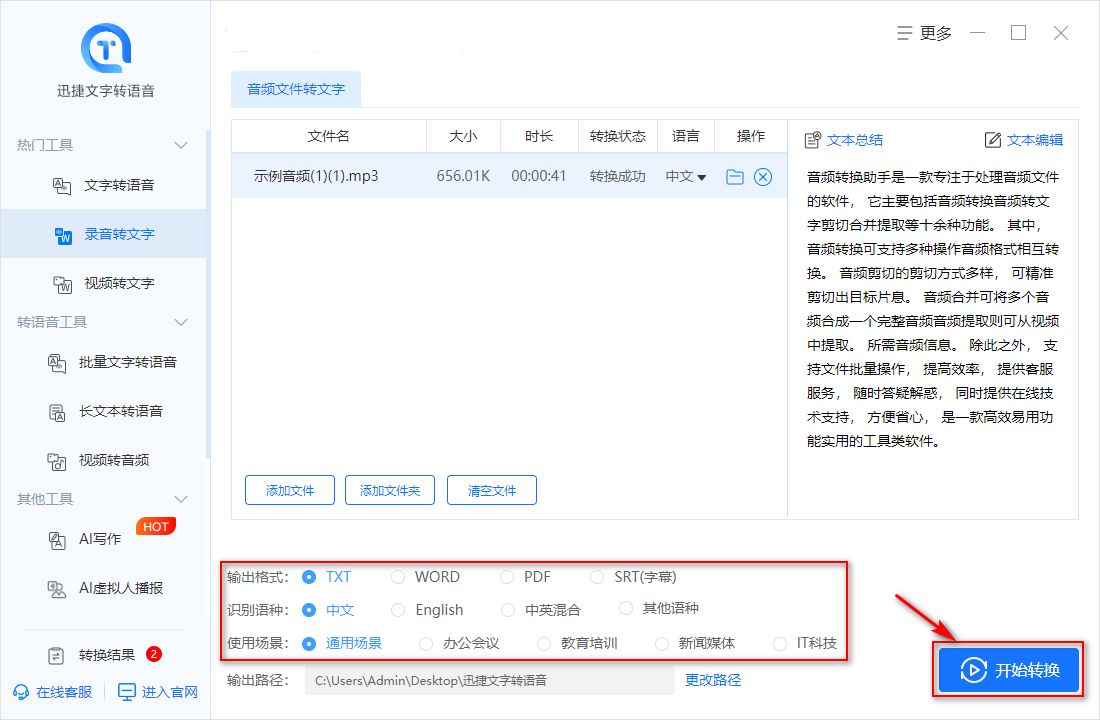Select 通用场景 usage scenario radio

(309, 643)
